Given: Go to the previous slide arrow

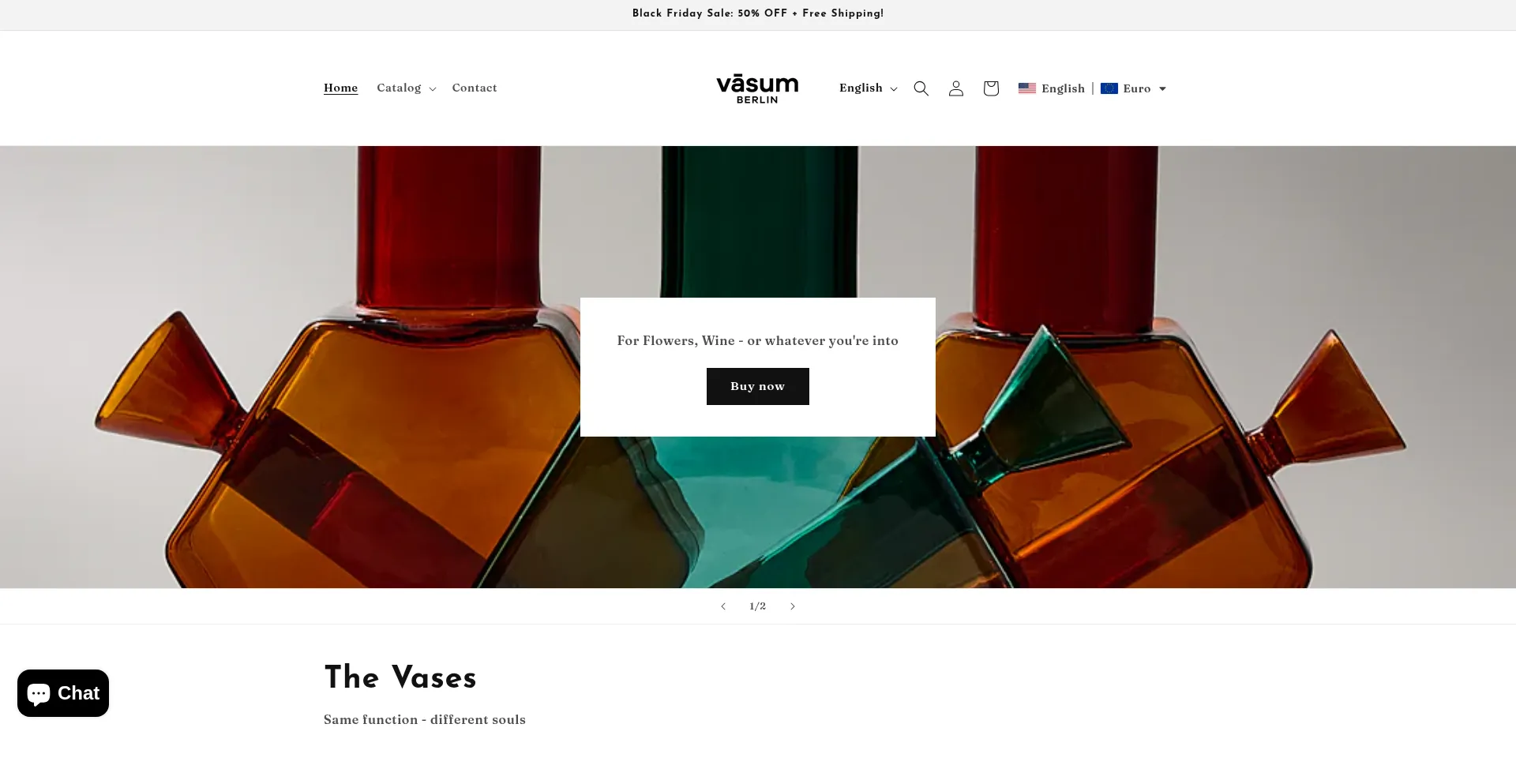Looking at the screenshot, I should 722,606.
